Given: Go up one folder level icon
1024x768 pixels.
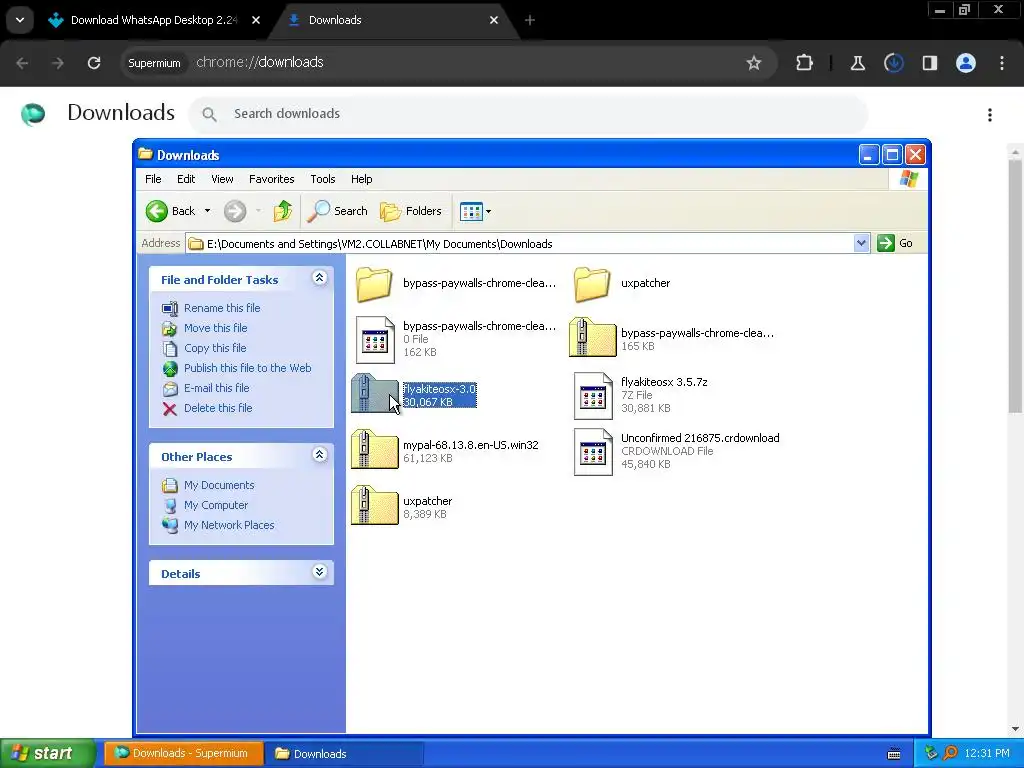Looking at the screenshot, I should tap(283, 211).
